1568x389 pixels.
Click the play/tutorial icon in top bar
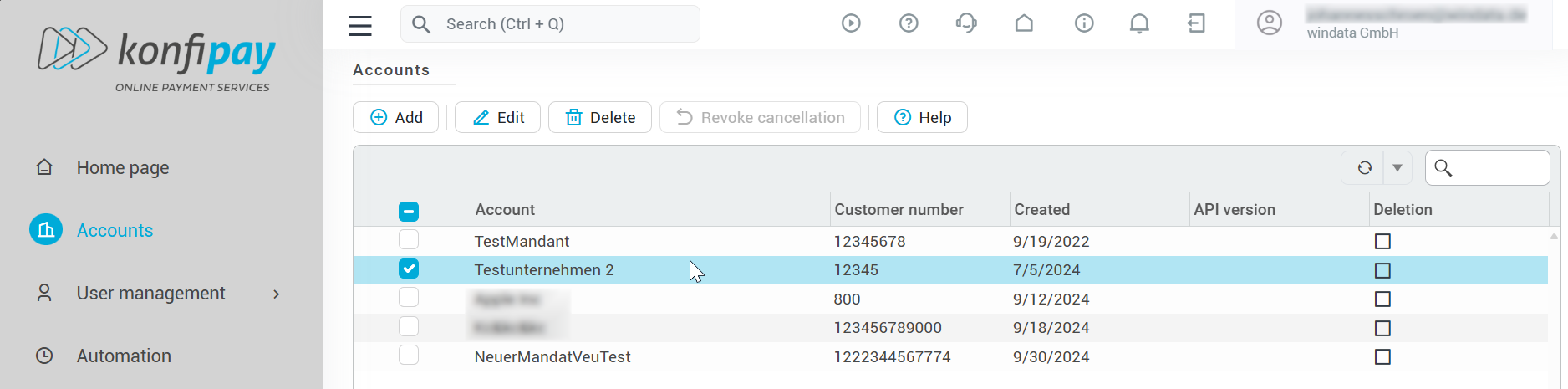tap(851, 23)
